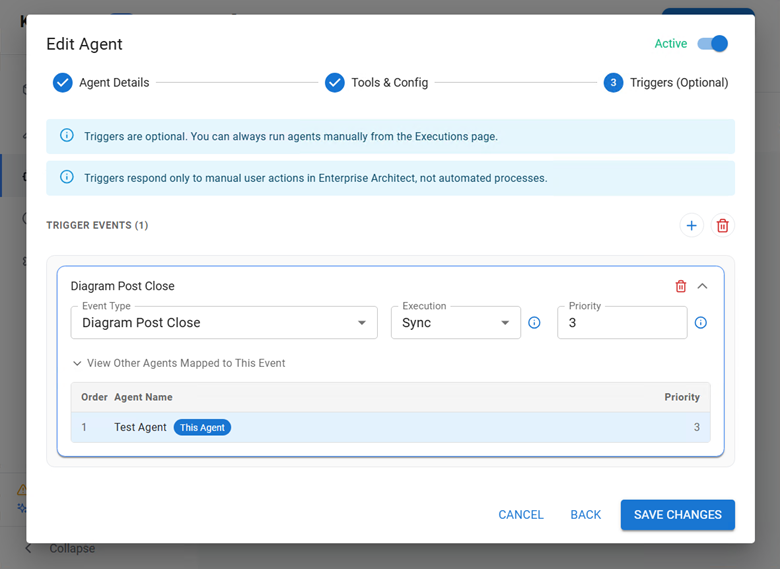The image size is (780, 569).
Task: Go to the Agent Details step
Action: tap(114, 83)
